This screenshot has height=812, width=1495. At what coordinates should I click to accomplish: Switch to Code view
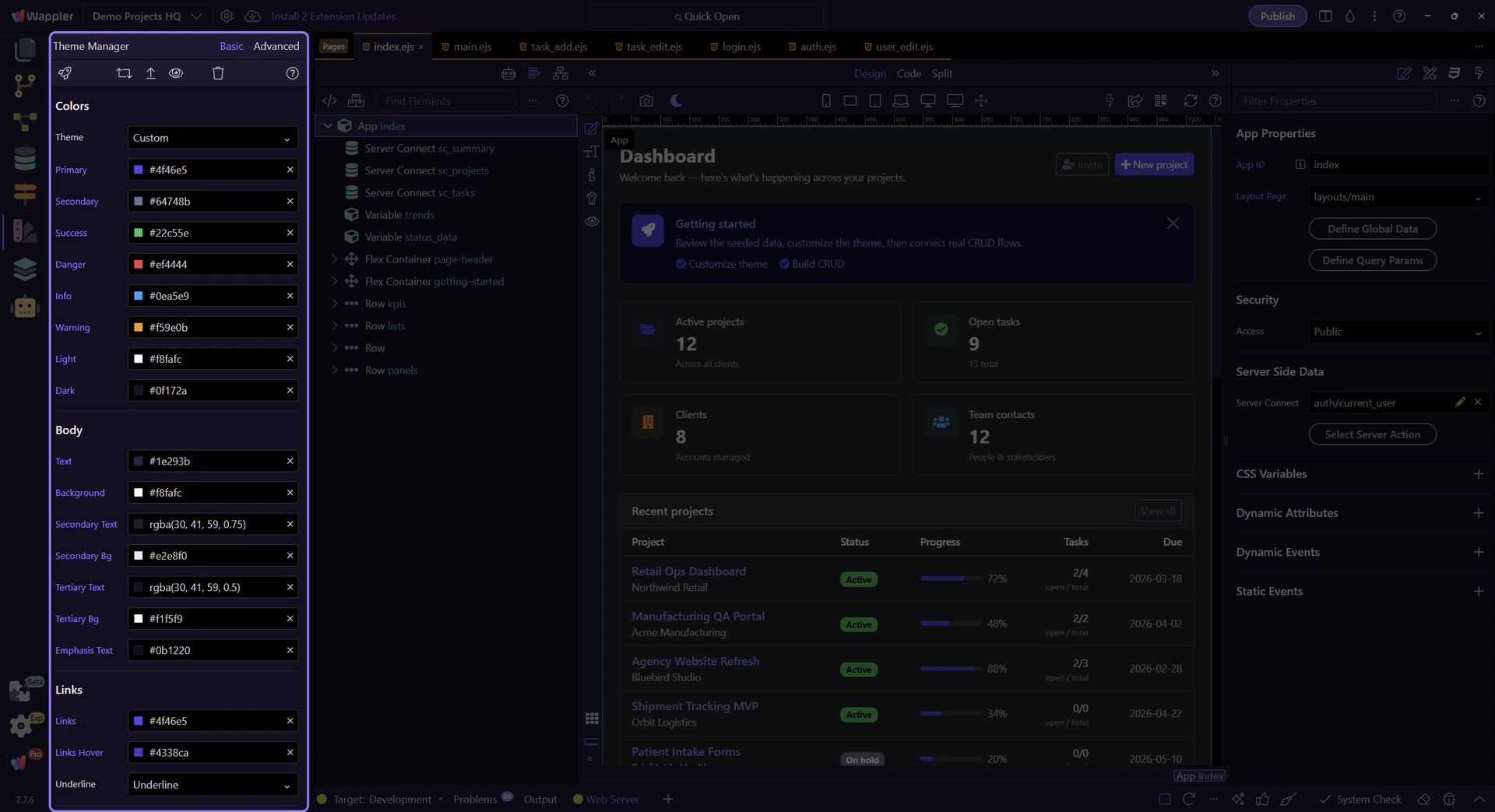tap(909, 74)
